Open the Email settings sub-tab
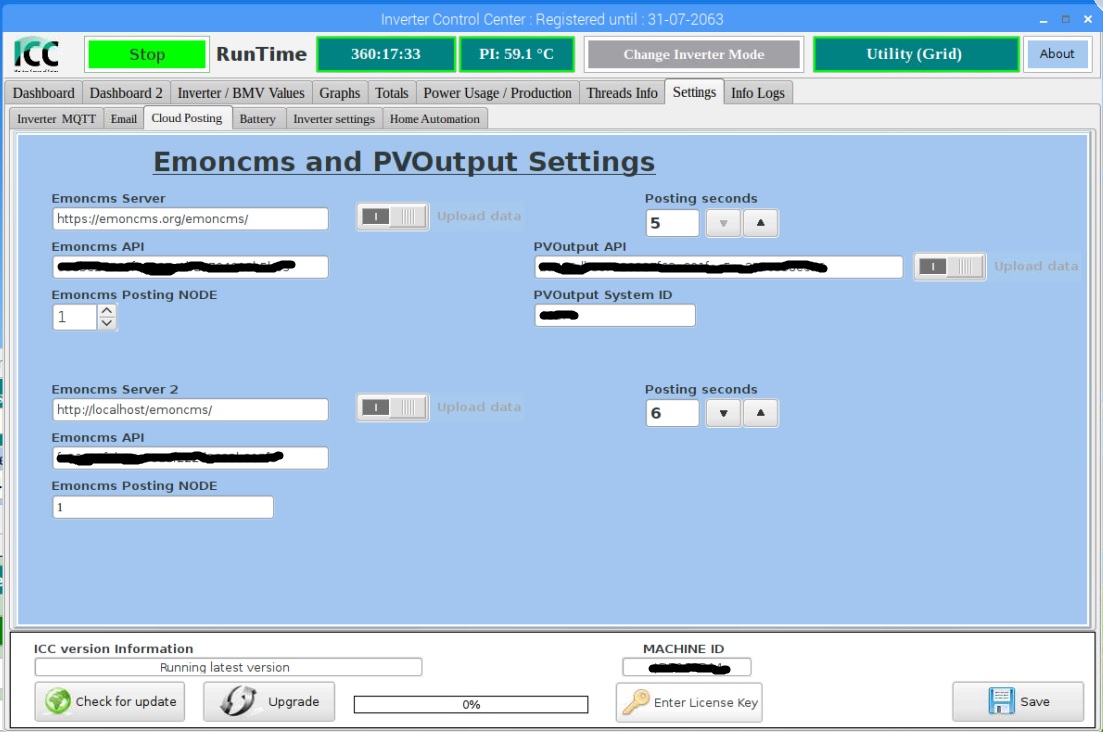This screenshot has width=1103, height=732. (x=124, y=119)
